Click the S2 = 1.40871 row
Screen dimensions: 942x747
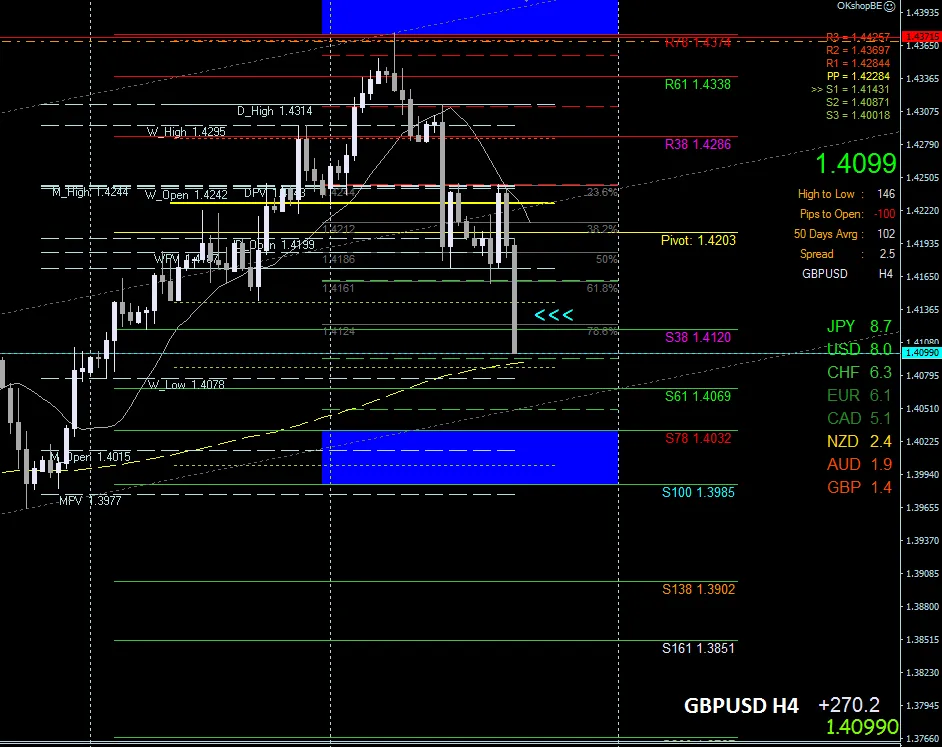pos(858,102)
